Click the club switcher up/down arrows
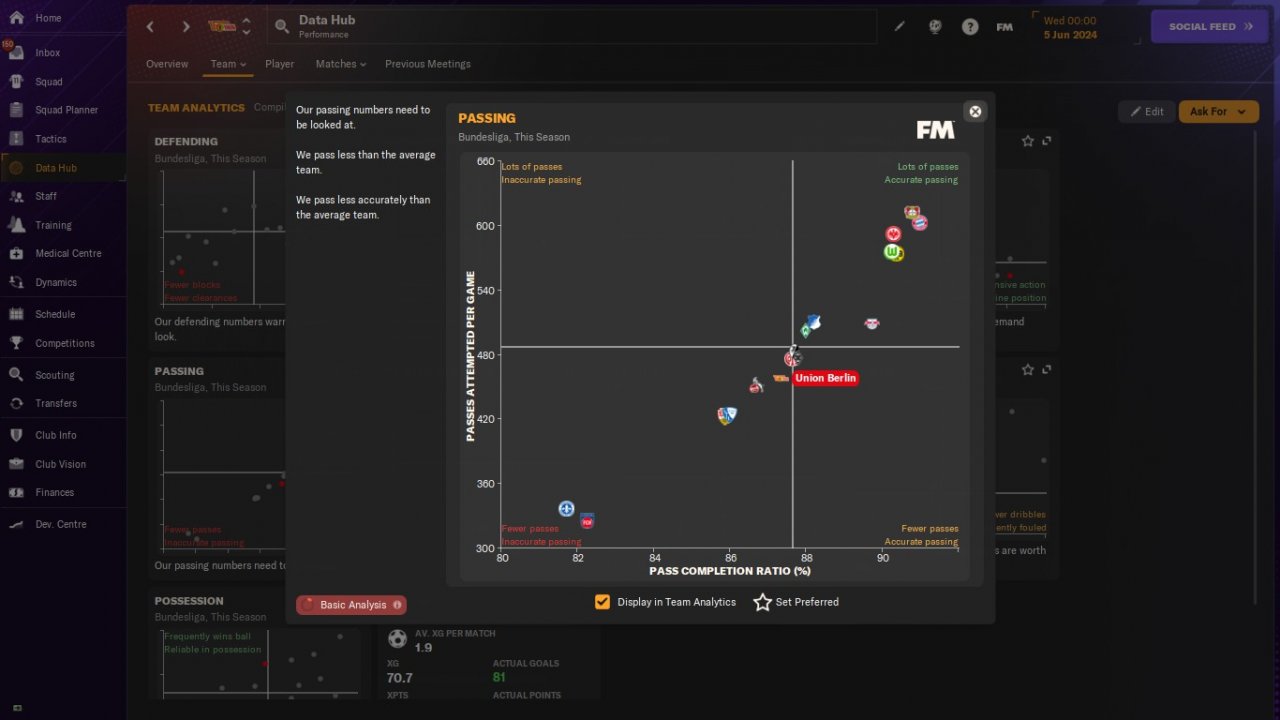This screenshot has width=1280, height=720. point(246,27)
